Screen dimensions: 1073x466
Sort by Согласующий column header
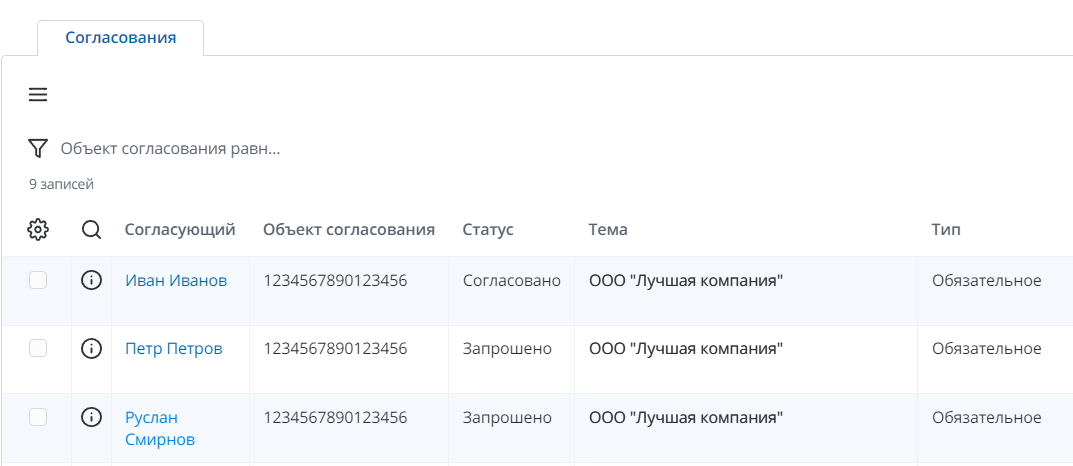(180, 230)
